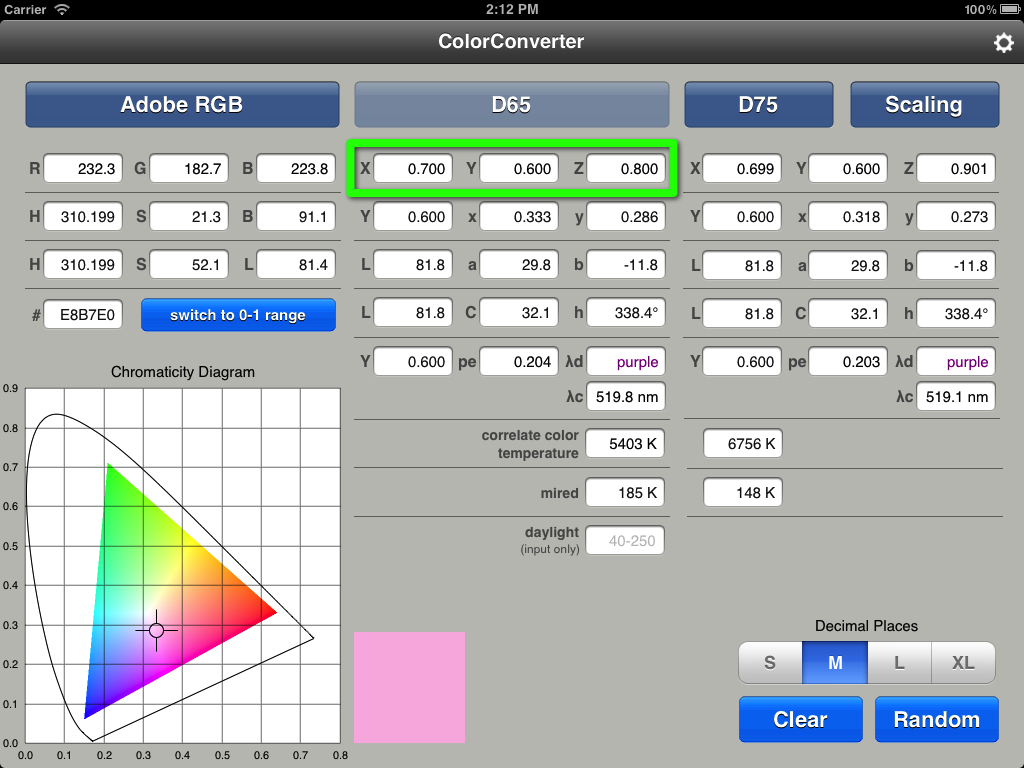Select the Adobe RGB color space button

[182, 104]
